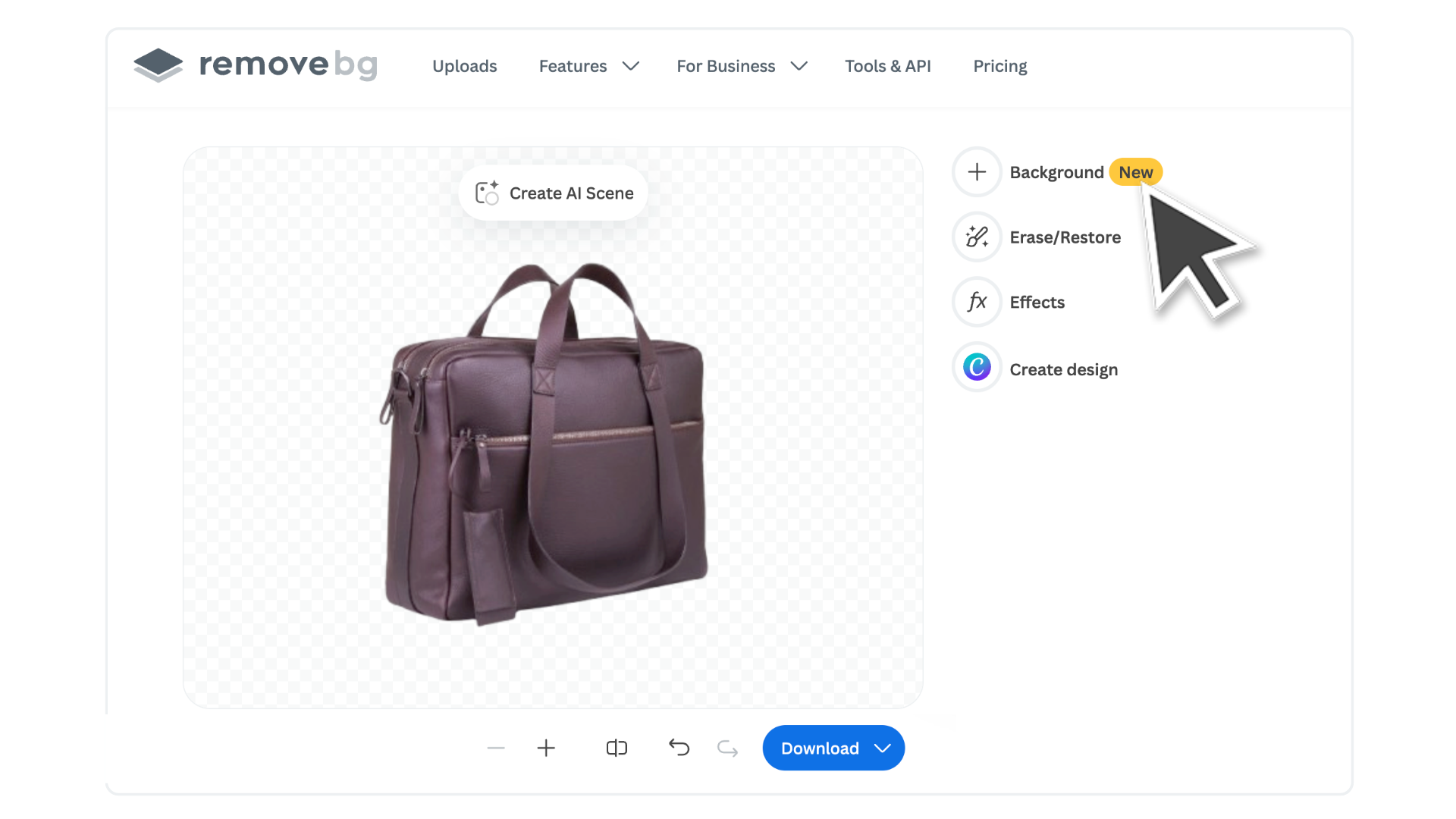Go to the Pricing page
Viewport: 1456px width, 819px height.
[x=999, y=66]
